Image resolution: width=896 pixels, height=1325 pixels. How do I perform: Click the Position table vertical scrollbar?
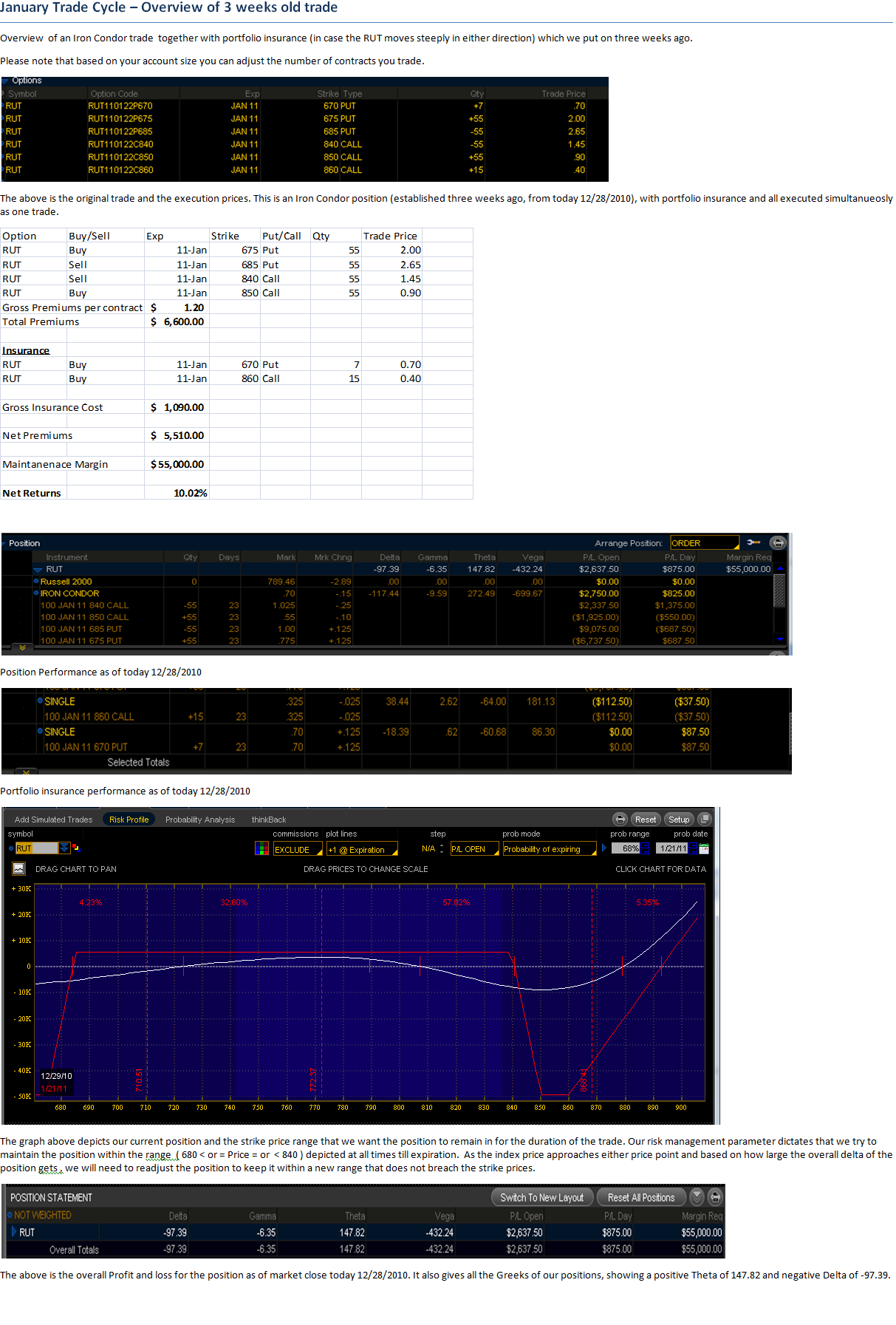(x=779, y=591)
